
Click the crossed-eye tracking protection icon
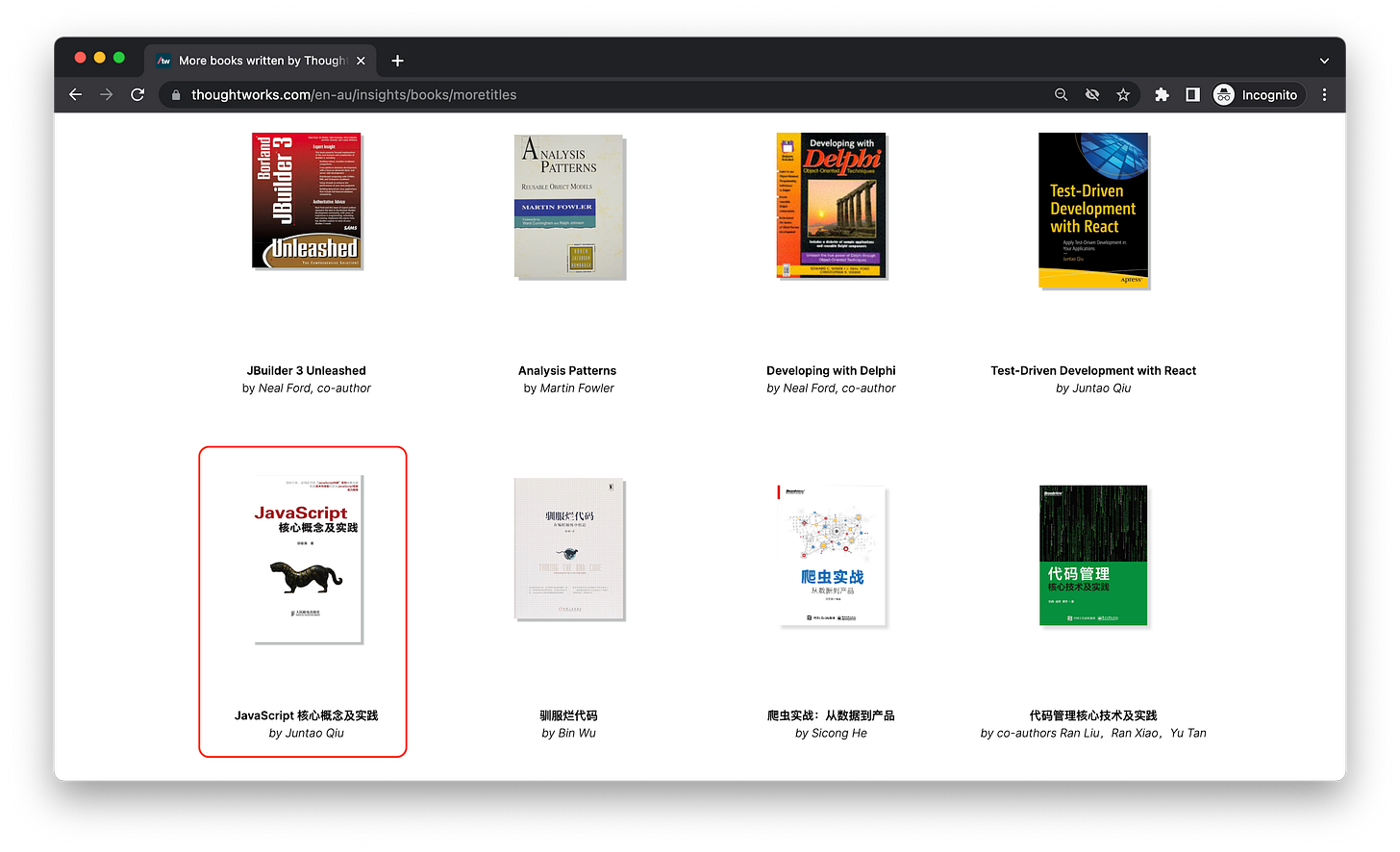[x=1092, y=94]
